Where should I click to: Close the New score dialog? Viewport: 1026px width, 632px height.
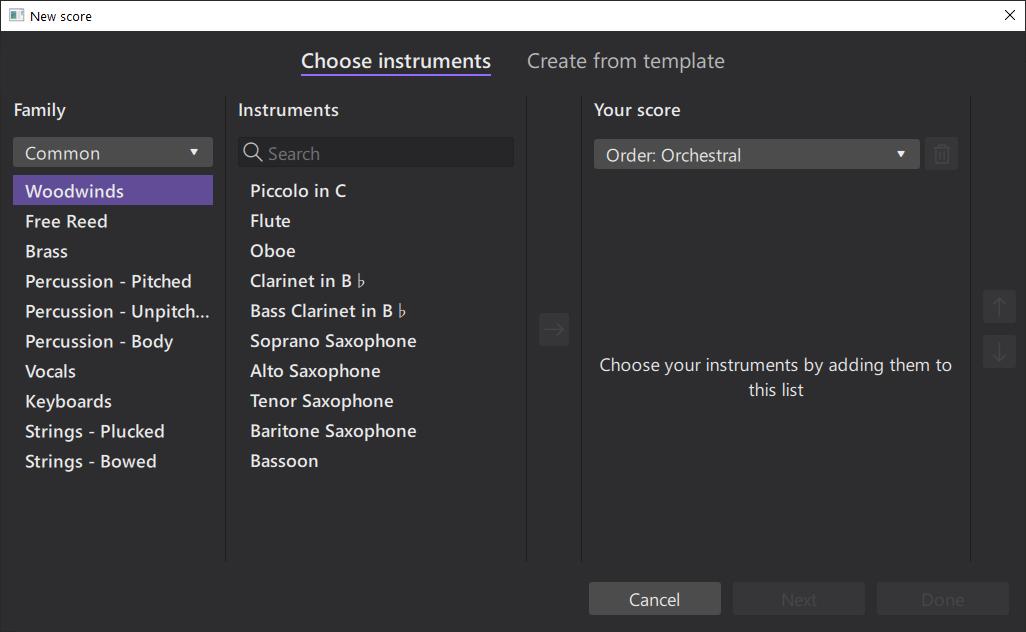point(1009,16)
